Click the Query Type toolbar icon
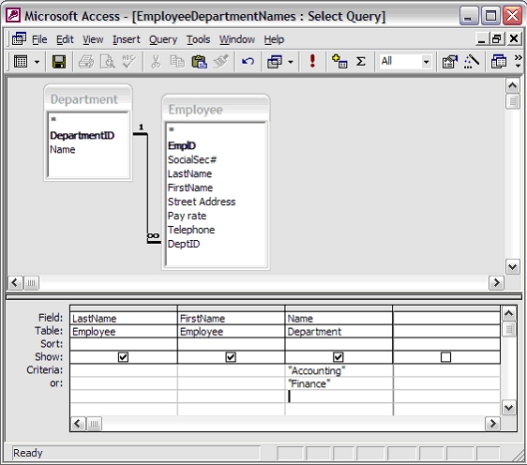This screenshot has height=465, width=527. coord(275,62)
